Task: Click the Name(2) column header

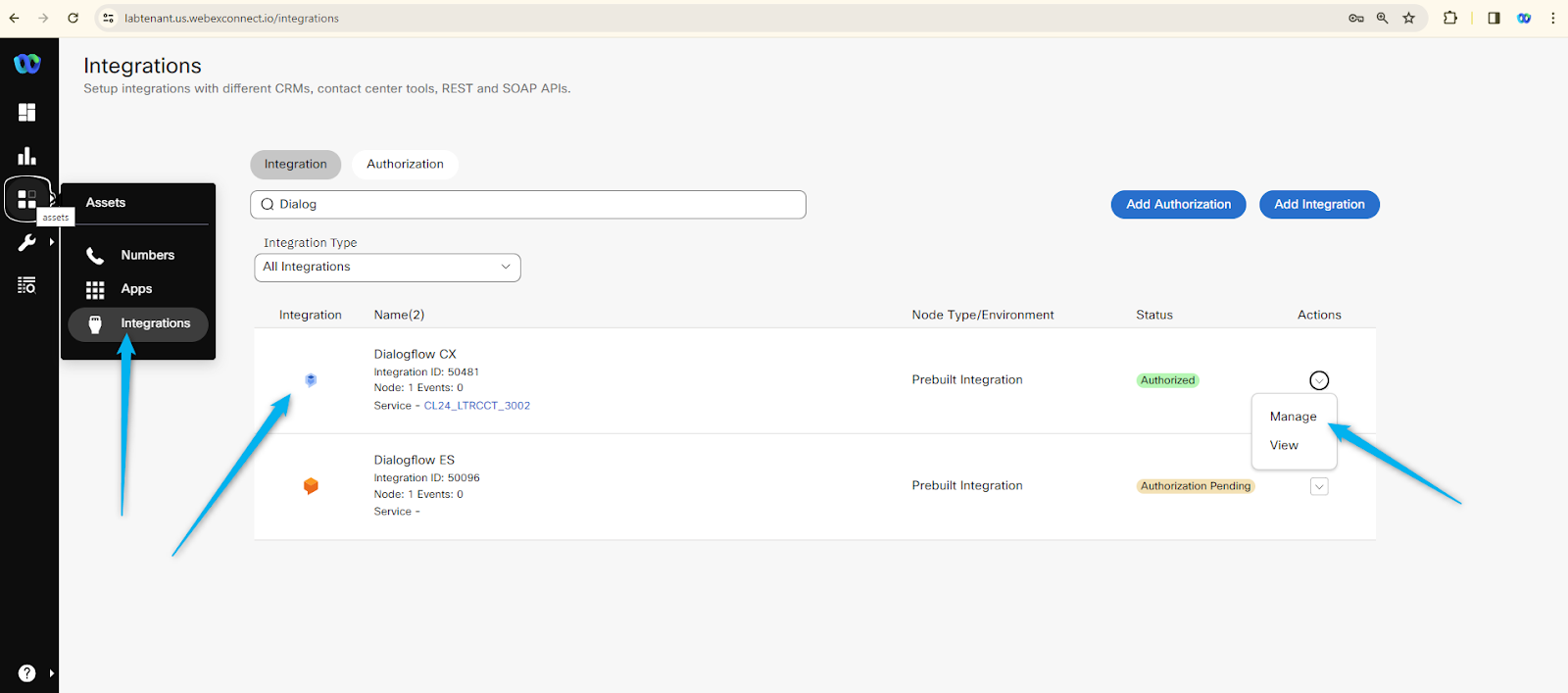Action: [399, 316]
